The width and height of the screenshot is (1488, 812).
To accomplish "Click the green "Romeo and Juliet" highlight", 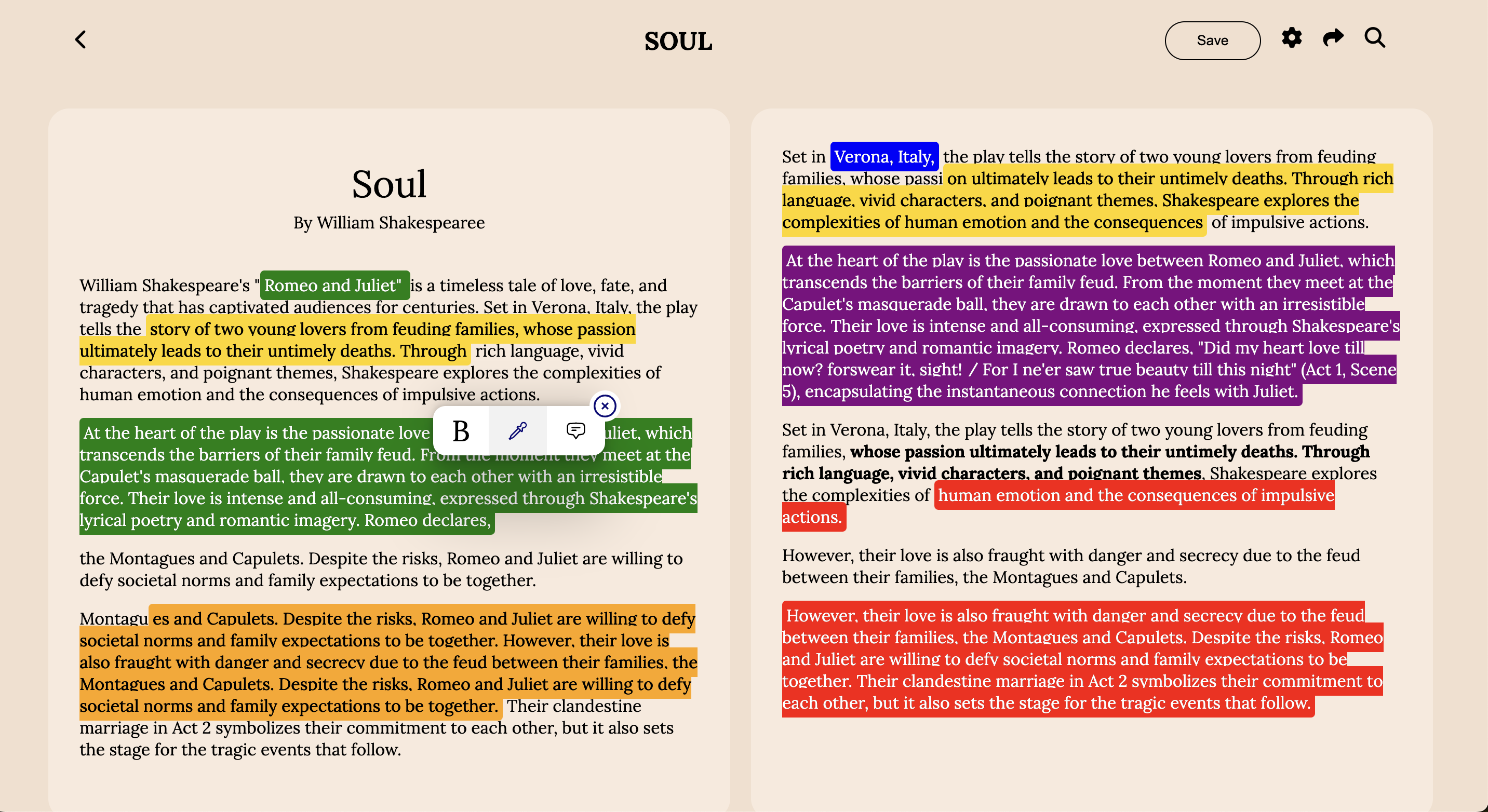I will [x=334, y=286].
